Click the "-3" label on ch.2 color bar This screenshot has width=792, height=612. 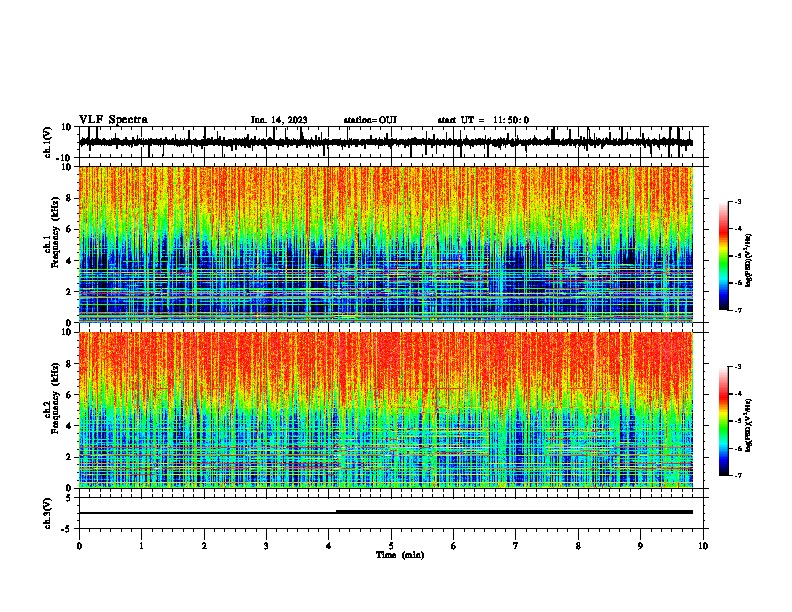[738, 367]
